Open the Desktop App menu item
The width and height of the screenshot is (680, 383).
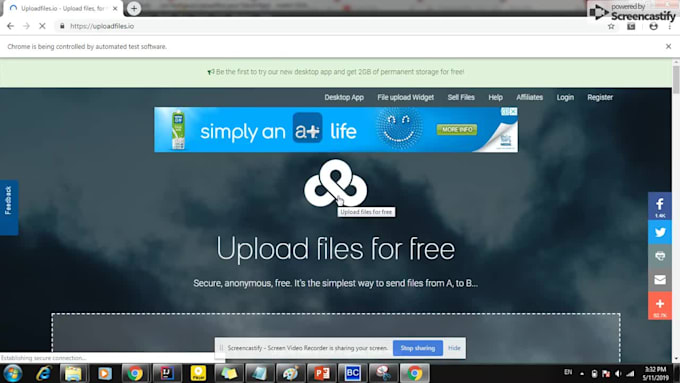pyautogui.click(x=344, y=97)
